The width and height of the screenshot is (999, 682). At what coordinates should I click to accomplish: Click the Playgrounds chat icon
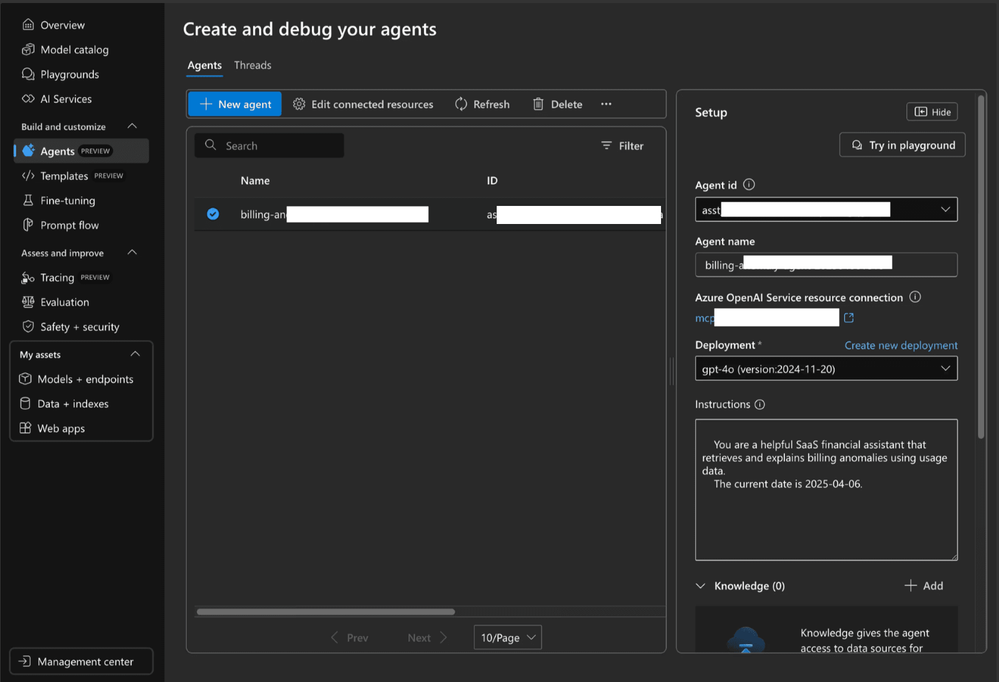pos(28,75)
